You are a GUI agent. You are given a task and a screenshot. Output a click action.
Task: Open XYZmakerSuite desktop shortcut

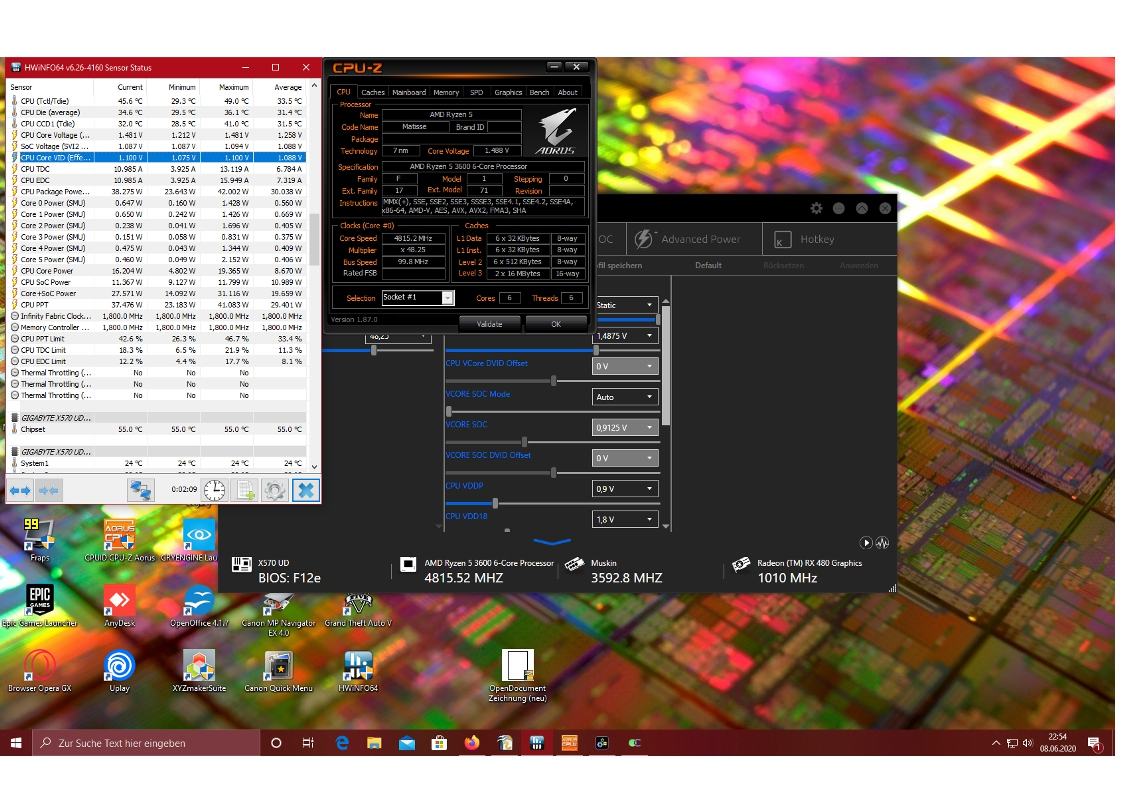199,671
